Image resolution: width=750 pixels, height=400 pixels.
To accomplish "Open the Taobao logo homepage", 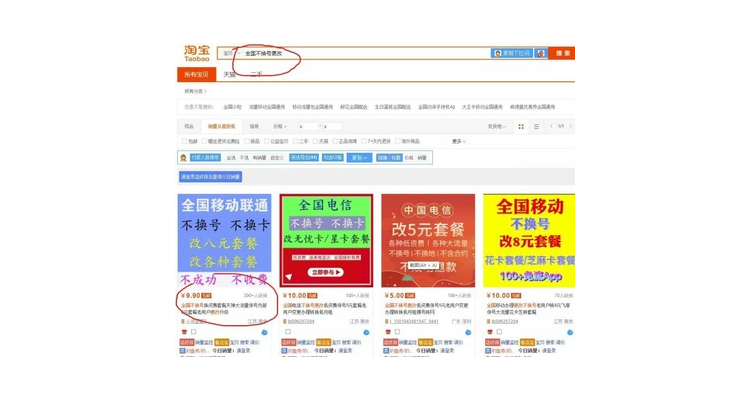I will 197,53.
